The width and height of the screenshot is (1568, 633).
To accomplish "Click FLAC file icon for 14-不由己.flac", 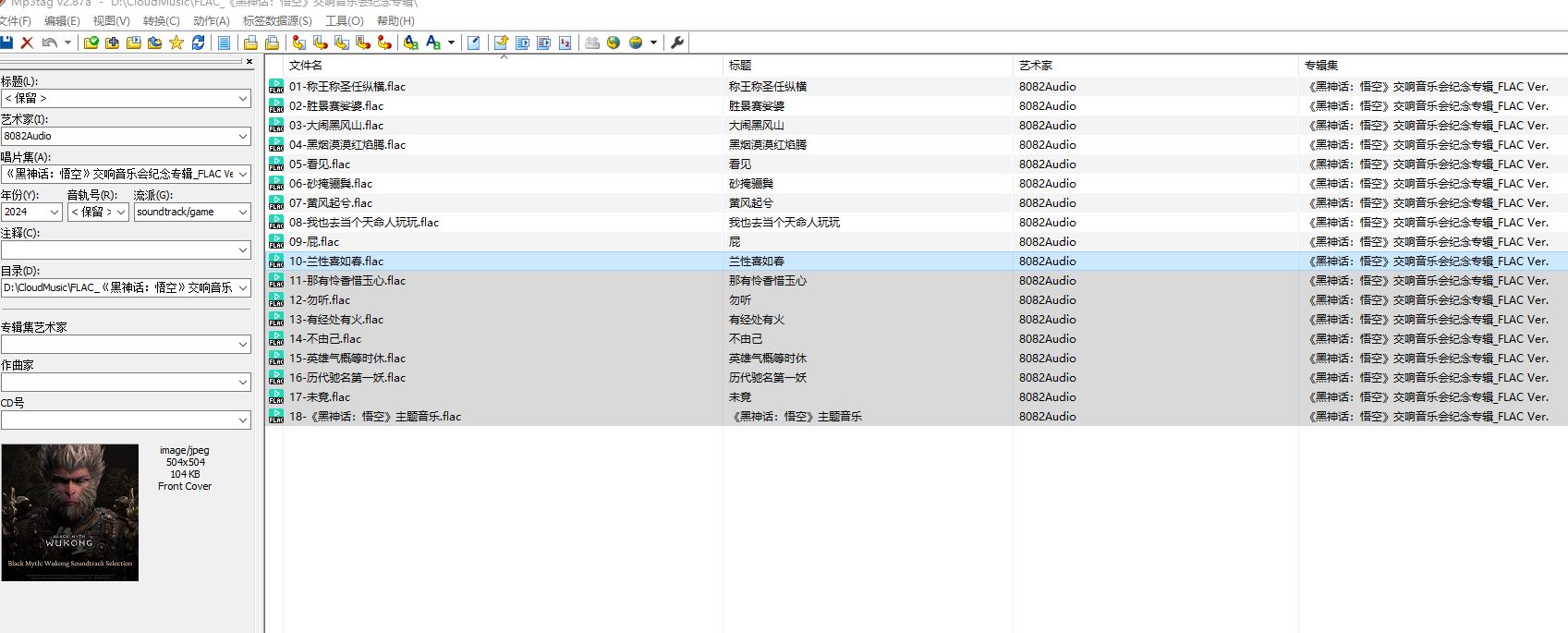I will (276, 338).
